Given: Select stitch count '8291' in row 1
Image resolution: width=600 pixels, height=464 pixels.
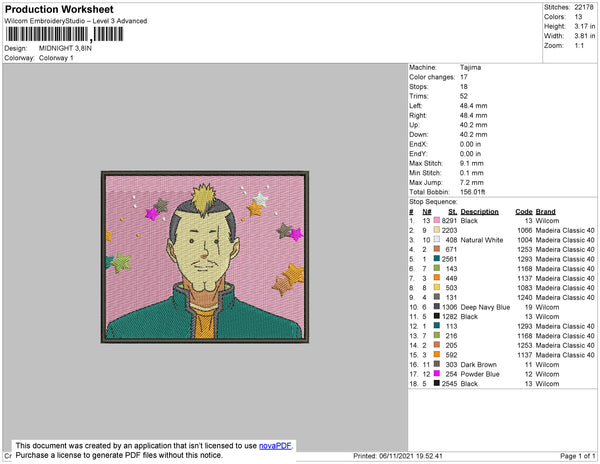Looking at the screenshot, I should 449,221.
